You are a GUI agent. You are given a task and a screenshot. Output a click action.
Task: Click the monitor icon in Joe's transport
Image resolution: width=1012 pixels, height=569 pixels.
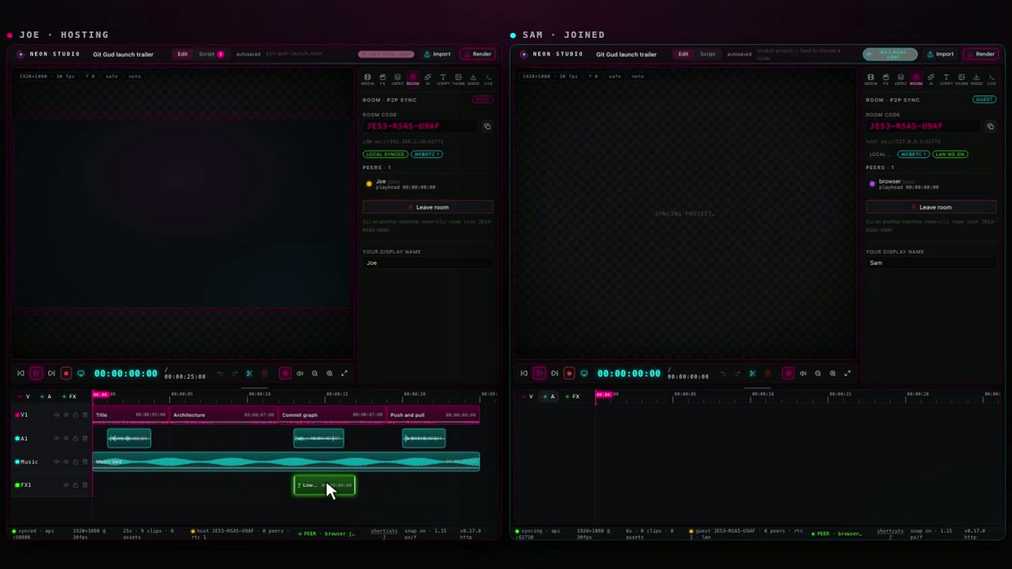point(81,373)
